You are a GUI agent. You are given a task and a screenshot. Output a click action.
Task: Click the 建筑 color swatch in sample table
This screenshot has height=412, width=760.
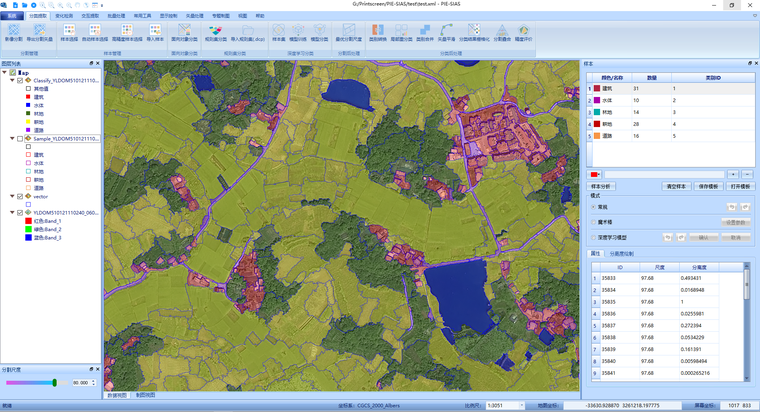tap(597, 89)
